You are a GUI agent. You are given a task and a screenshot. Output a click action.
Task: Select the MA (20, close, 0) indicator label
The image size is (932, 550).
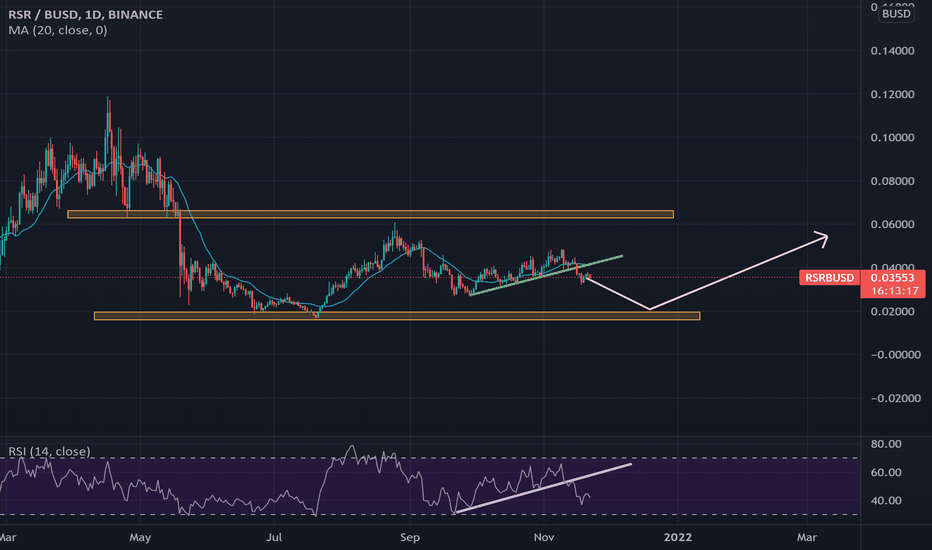pyautogui.click(x=58, y=30)
